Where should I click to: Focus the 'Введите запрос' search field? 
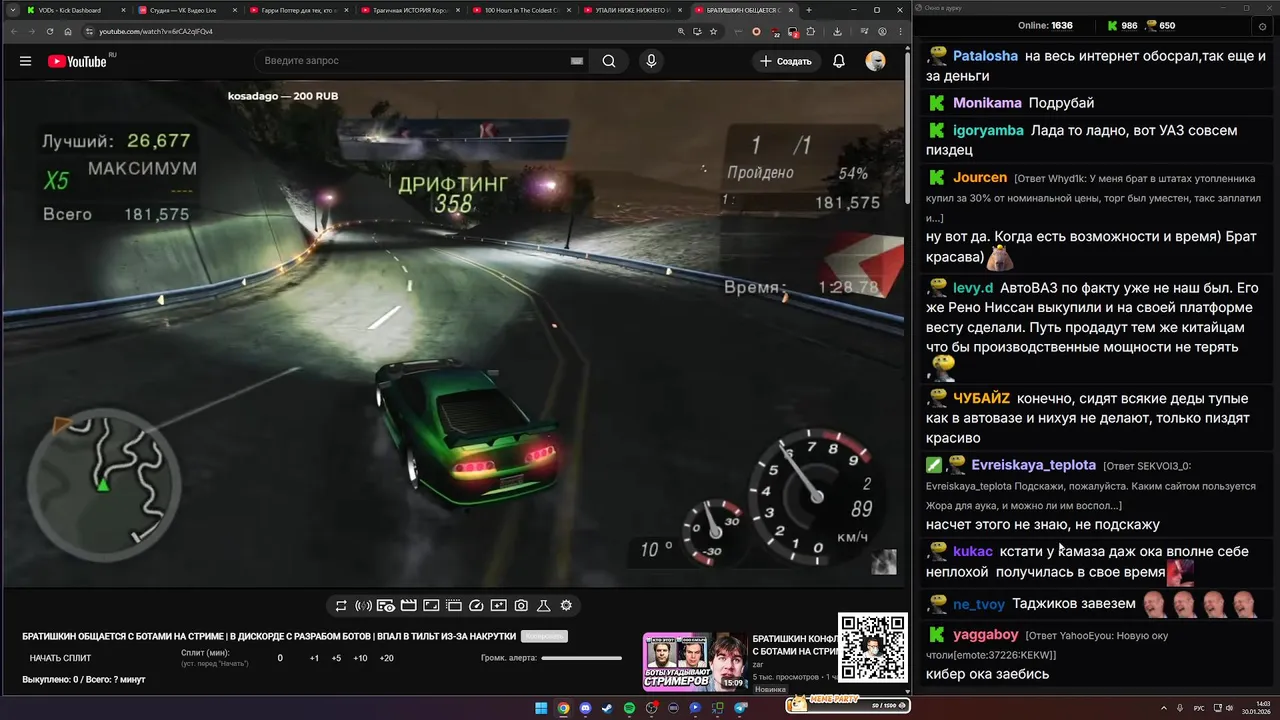[420, 61]
